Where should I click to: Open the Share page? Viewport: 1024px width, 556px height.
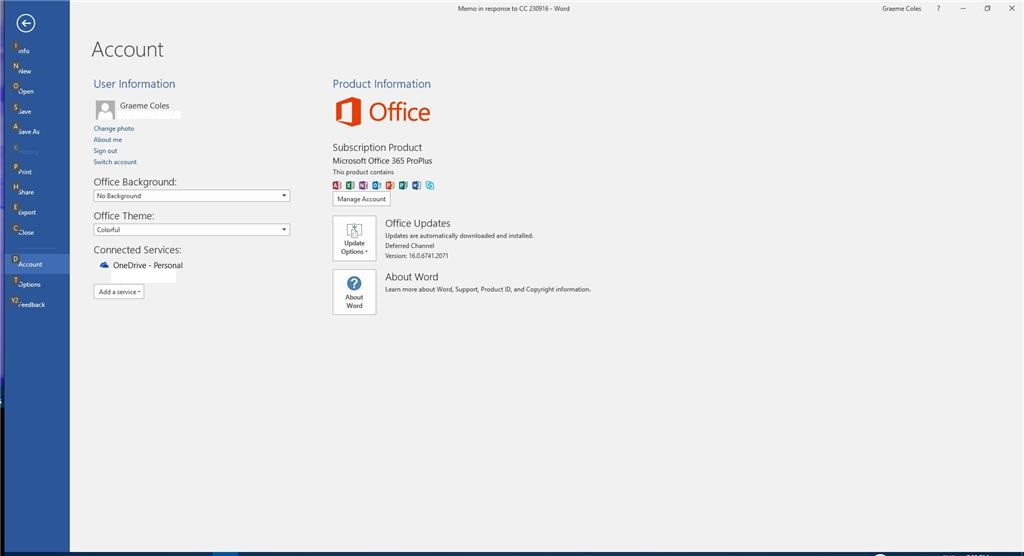pyautogui.click(x=37, y=192)
